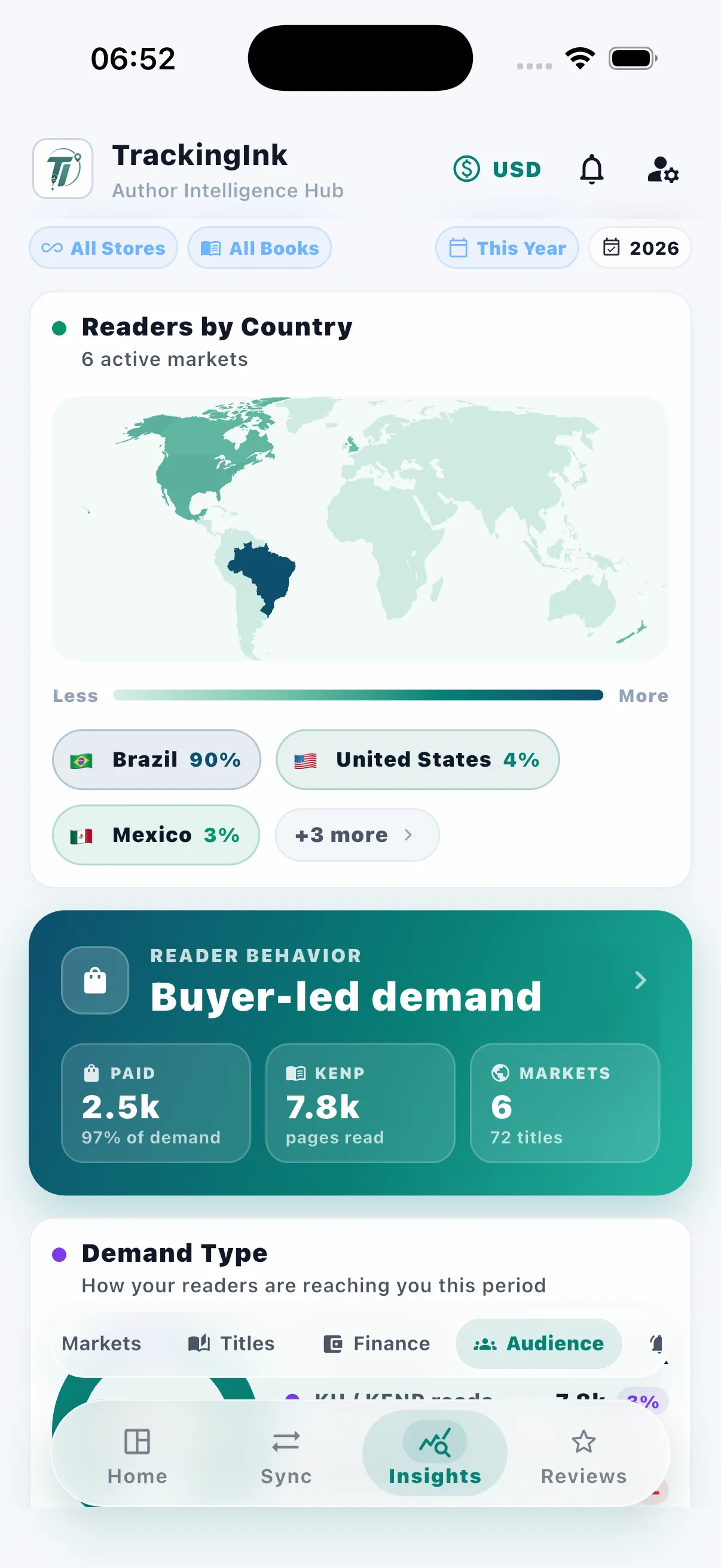The image size is (721, 1568).
Task: Tap the PAID bag icon
Action: pos(91,1072)
